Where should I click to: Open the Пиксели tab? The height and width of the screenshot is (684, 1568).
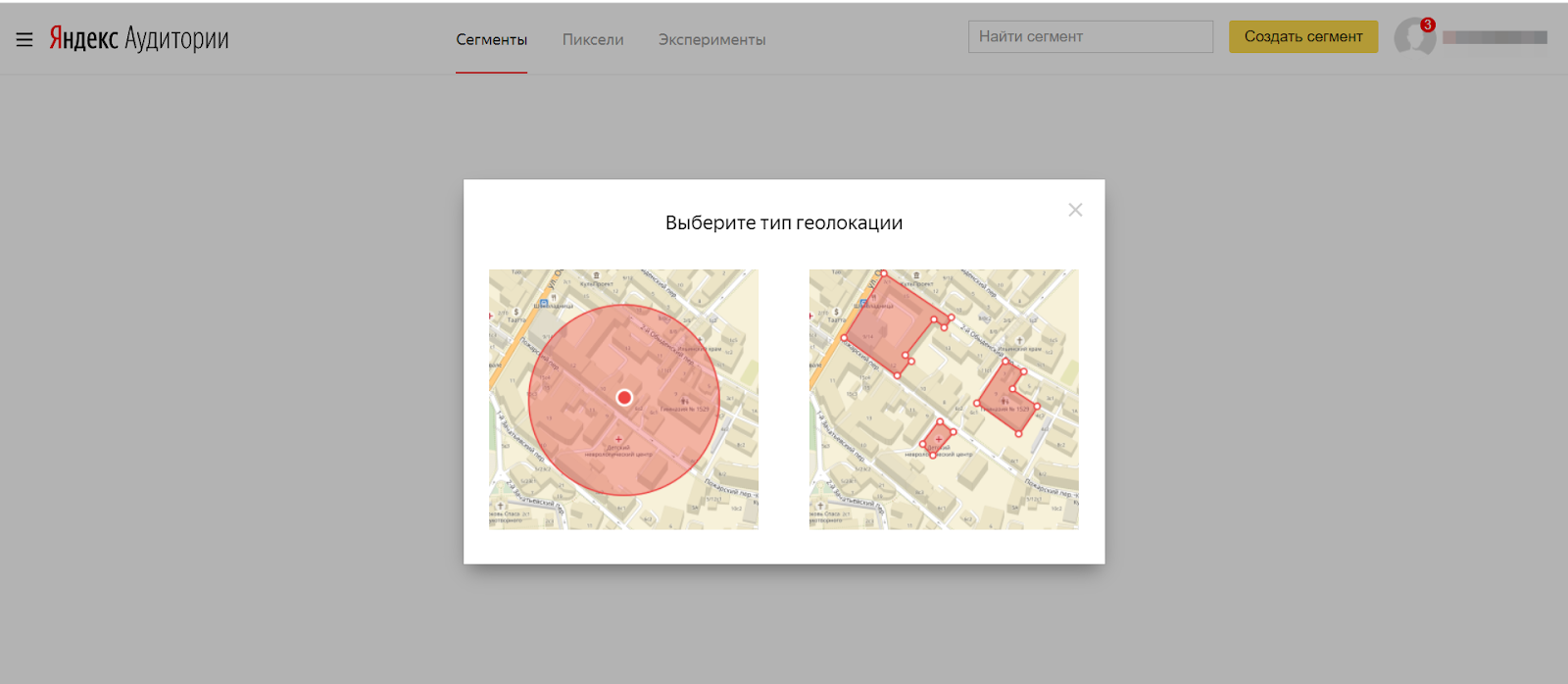pyautogui.click(x=593, y=40)
